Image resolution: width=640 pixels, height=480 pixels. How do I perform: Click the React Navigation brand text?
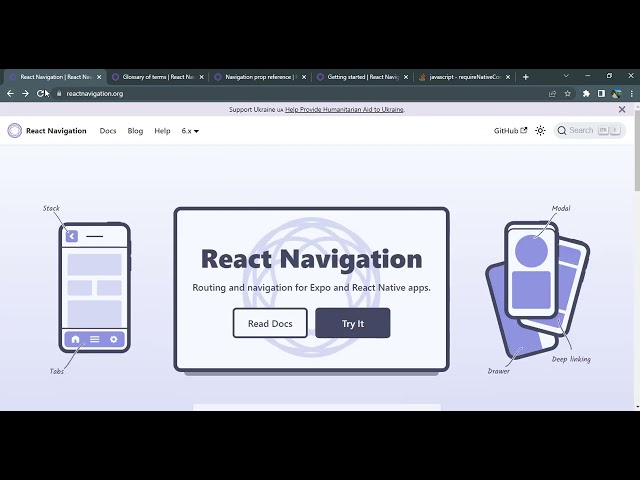[56, 131]
